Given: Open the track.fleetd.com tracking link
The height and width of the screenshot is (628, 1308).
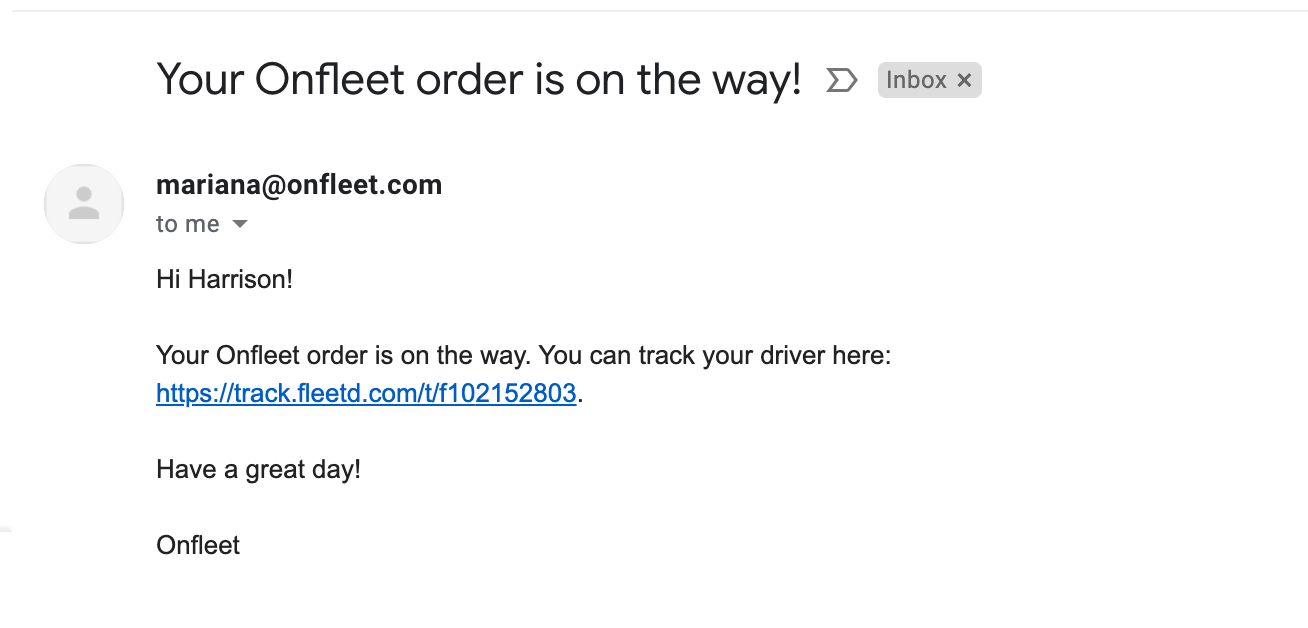Looking at the screenshot, I should coord(366,393).
